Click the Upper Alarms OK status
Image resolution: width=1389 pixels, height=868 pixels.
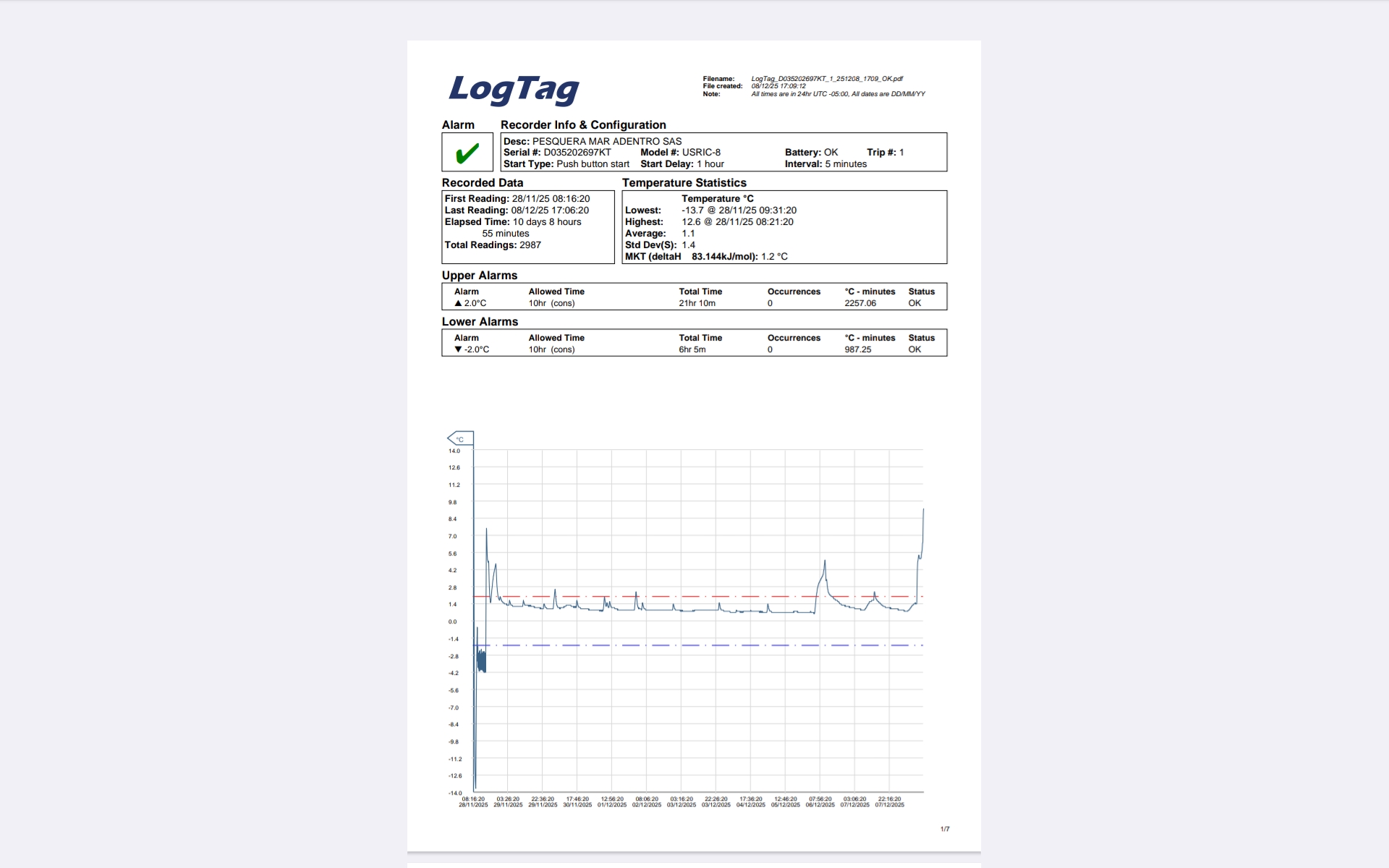click(x=914, y=303)
